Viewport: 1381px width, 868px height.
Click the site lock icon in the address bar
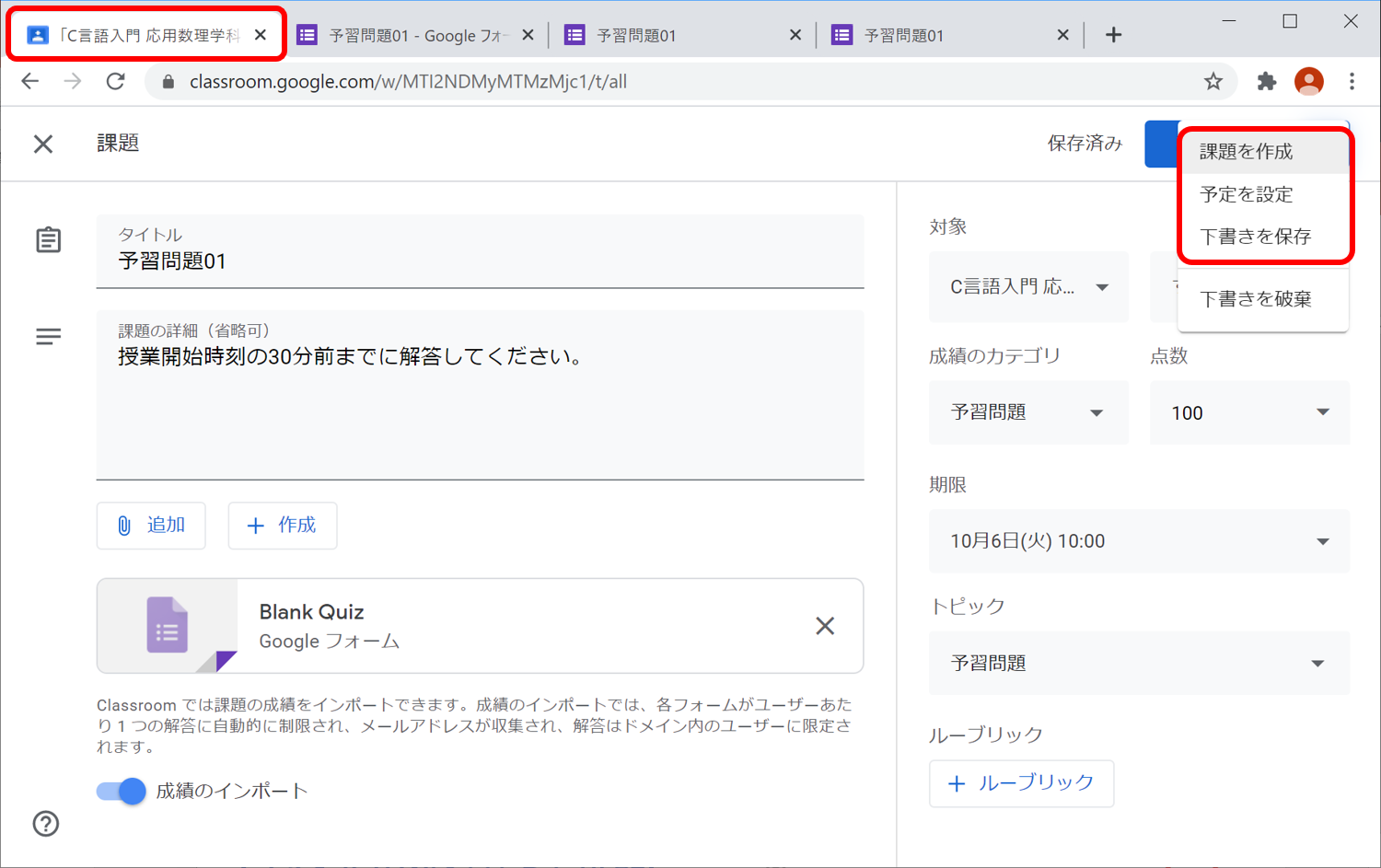(x=168, y=82)
